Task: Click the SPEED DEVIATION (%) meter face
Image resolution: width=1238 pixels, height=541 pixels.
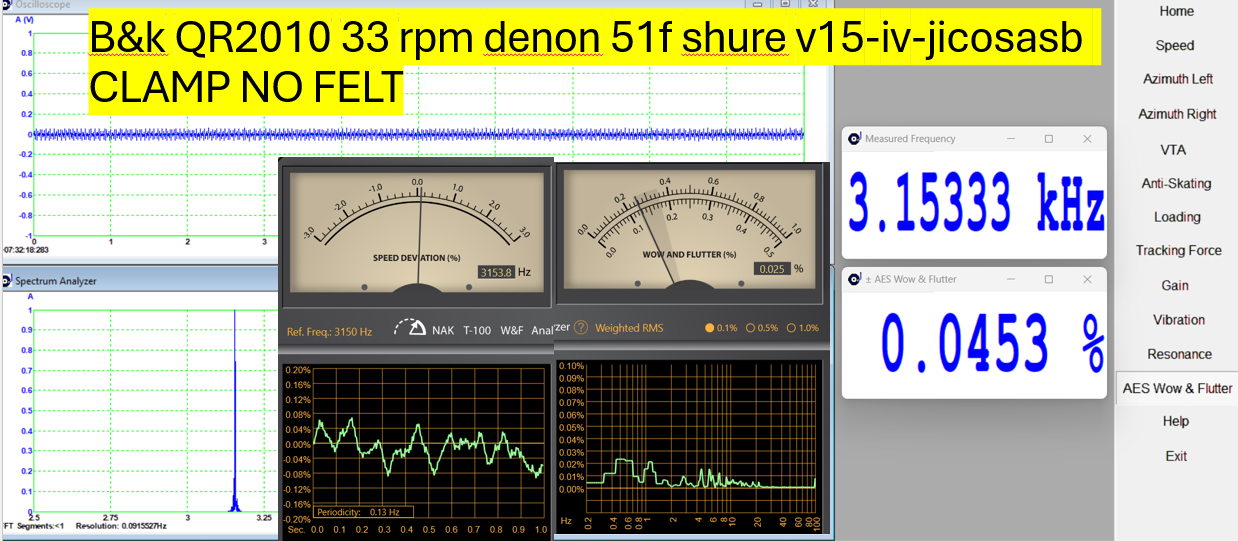Action: pyautogui.click(x=416, y=233)
